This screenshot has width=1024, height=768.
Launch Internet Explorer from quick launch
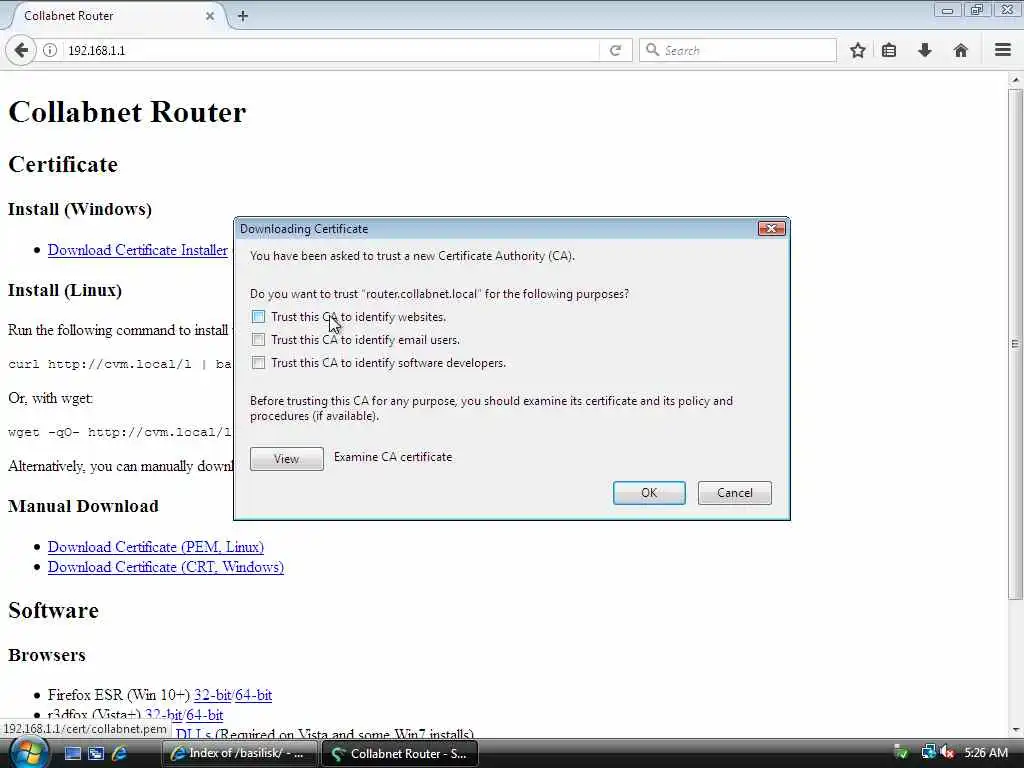click(119, 753)
